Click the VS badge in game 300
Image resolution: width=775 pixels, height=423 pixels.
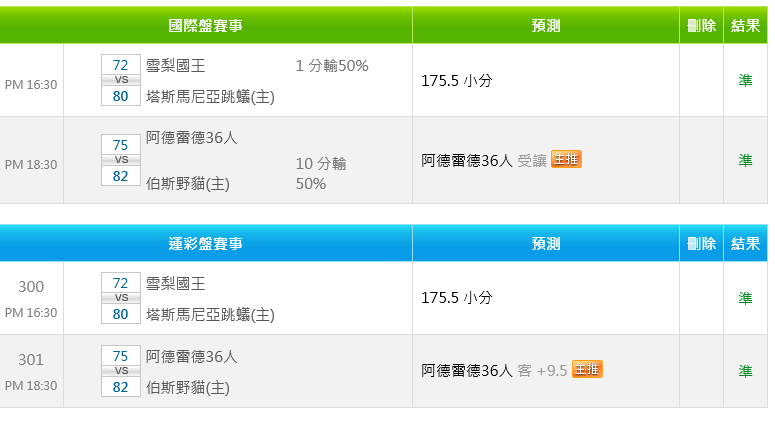point(121,297)
